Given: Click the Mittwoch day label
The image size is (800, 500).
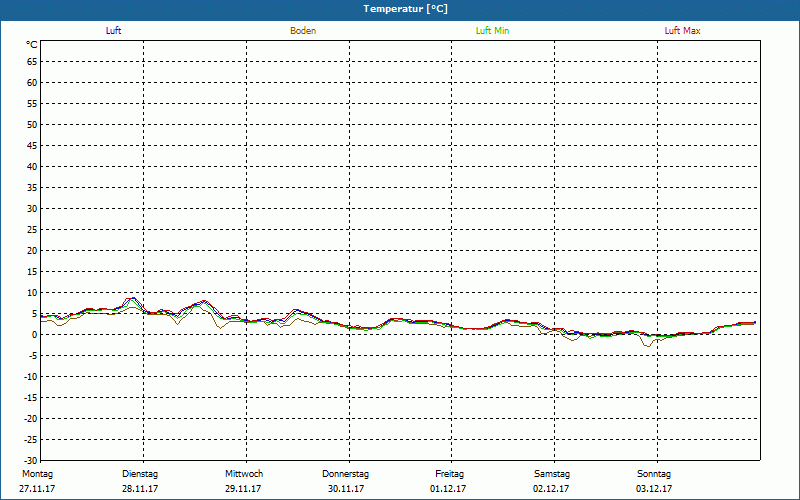Looking at the screenshot, I should pos(244,474).
